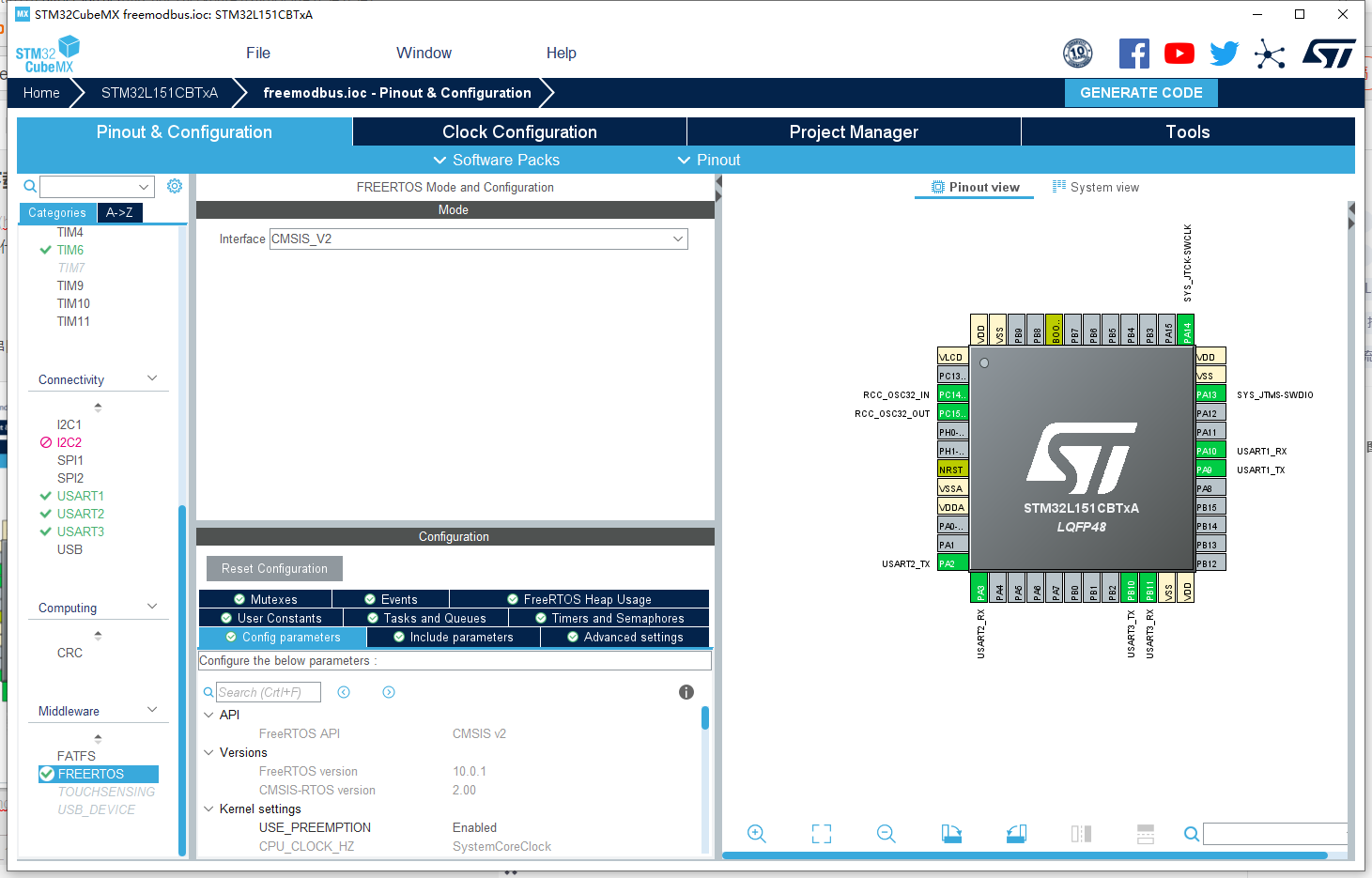Open the peripheral search settings gear
The width and height of the screenshot is (1372, 878).
pos(174,186)
